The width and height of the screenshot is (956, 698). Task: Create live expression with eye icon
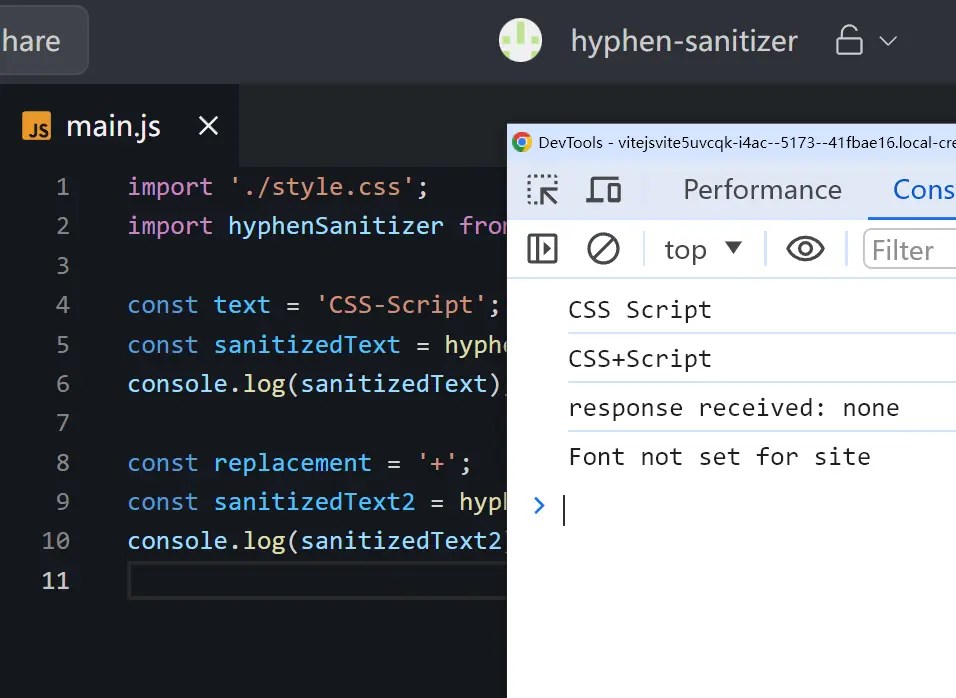click(x=805, y=249)
